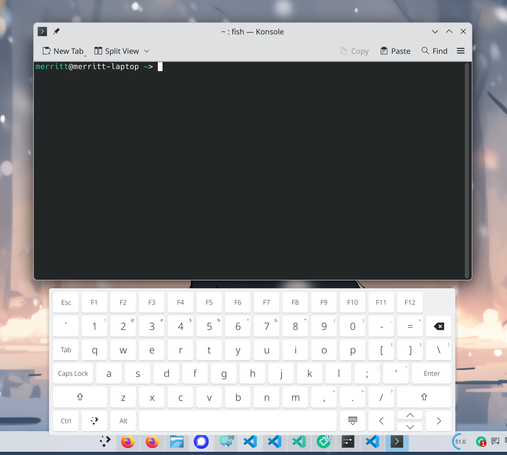This screenshot has height=455, width=507.
Task: Tap the equals sign key
Action: [410, 326]
